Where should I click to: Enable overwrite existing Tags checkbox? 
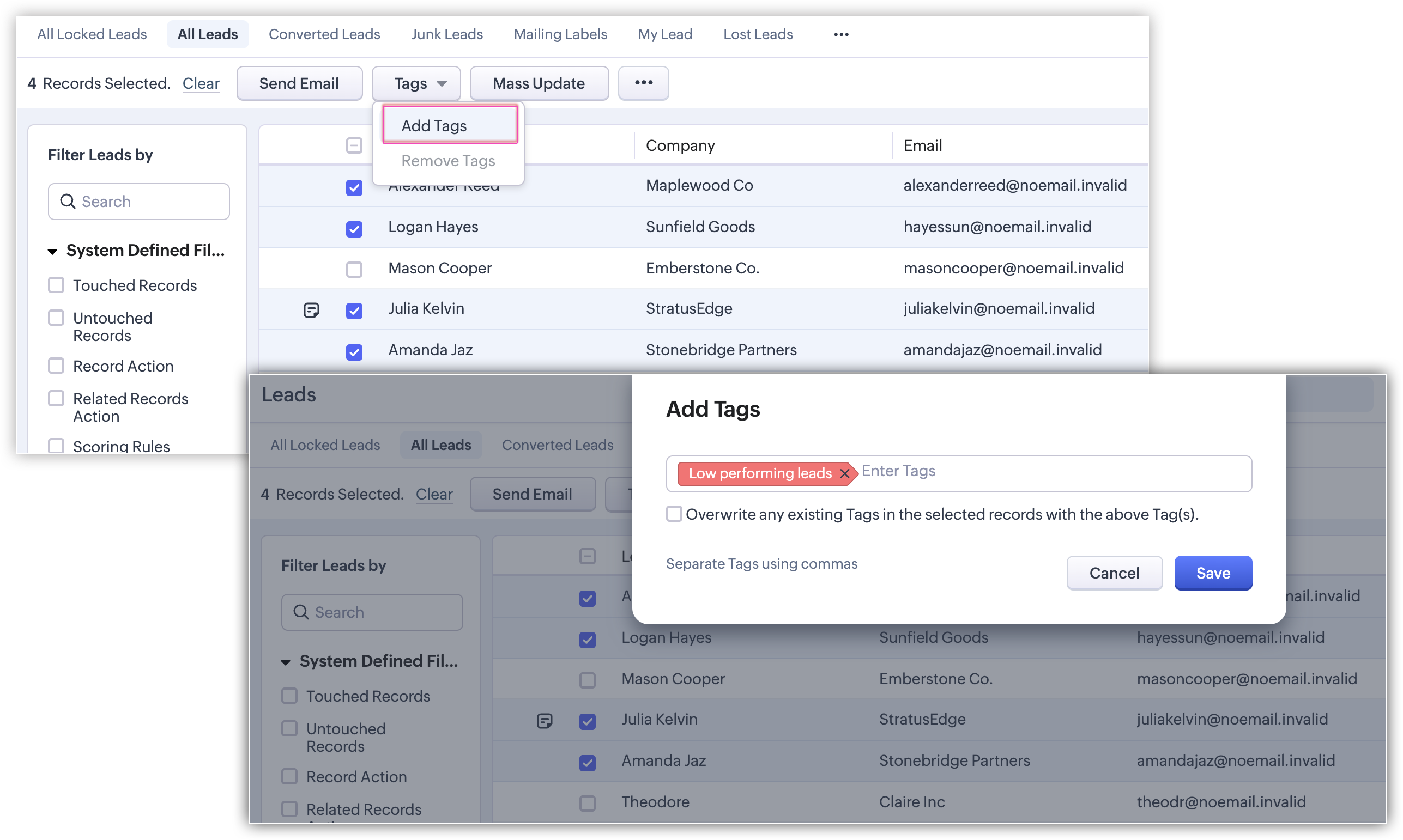(674, 514)
